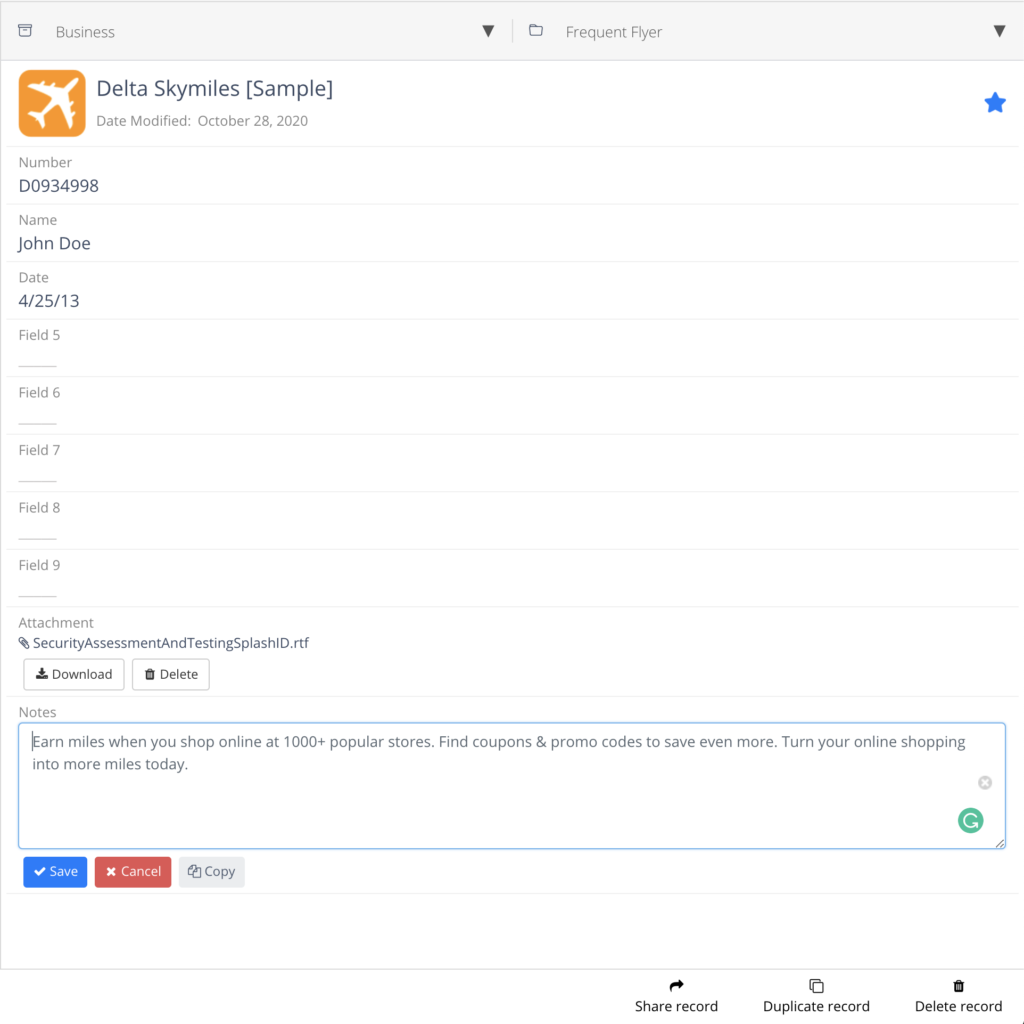Click the Date field 4/25/13

coord(48,301)
